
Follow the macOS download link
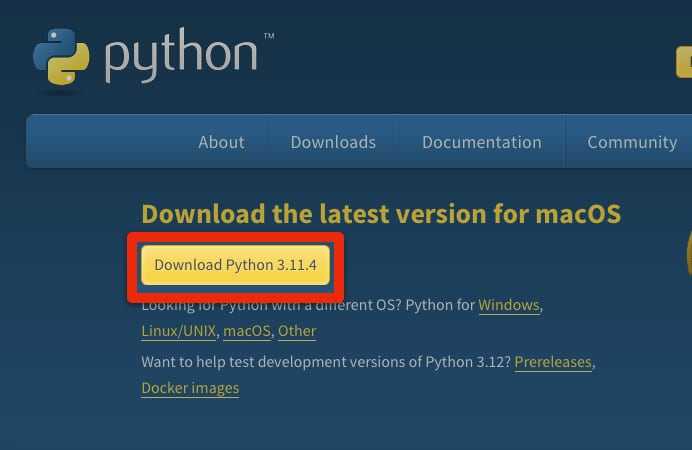(x=247, y=331)
